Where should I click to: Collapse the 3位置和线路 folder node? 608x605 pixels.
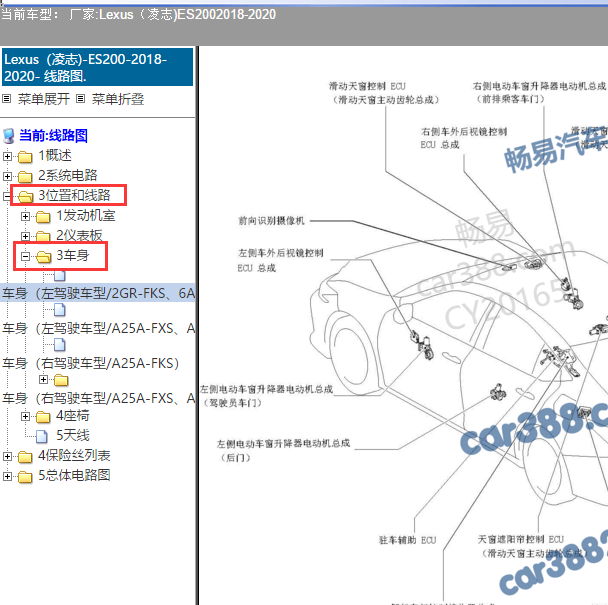(7, 196)
